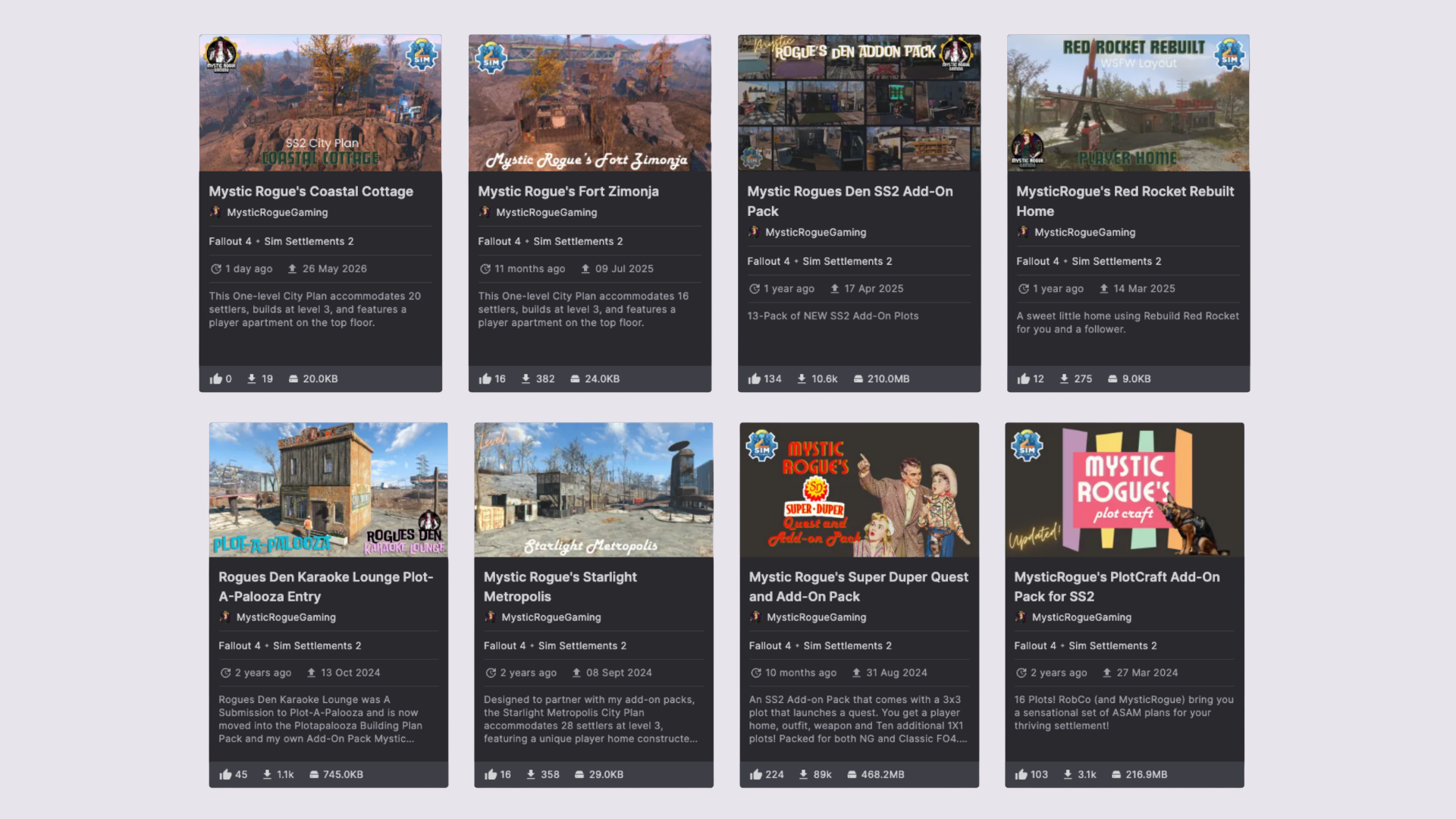Click file size icon beside 745.0KB

coord(314,774)
